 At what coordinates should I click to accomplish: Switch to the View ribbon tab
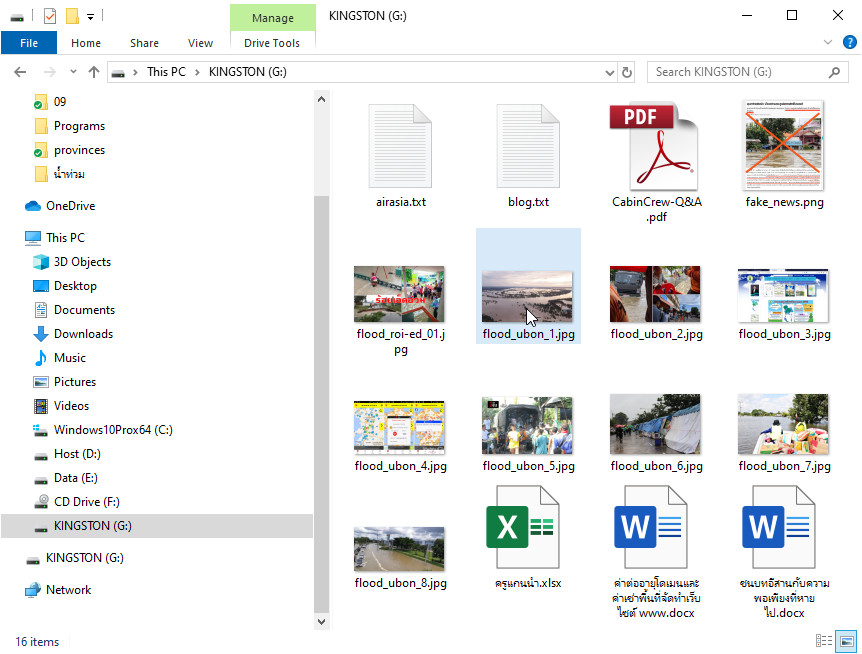[x=200, y=43]
